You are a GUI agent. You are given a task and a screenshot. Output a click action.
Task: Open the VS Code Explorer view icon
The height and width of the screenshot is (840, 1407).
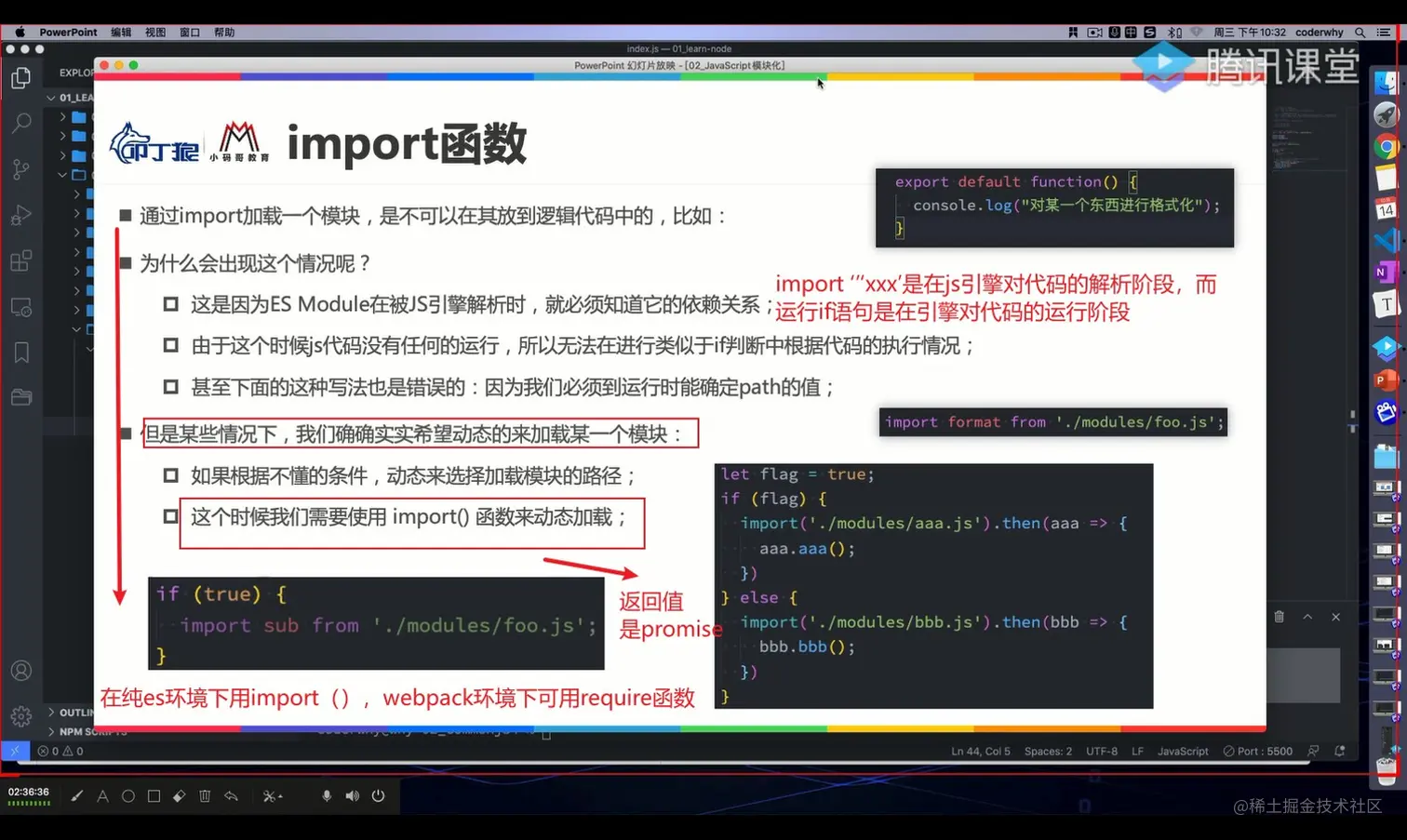[20, 78]
